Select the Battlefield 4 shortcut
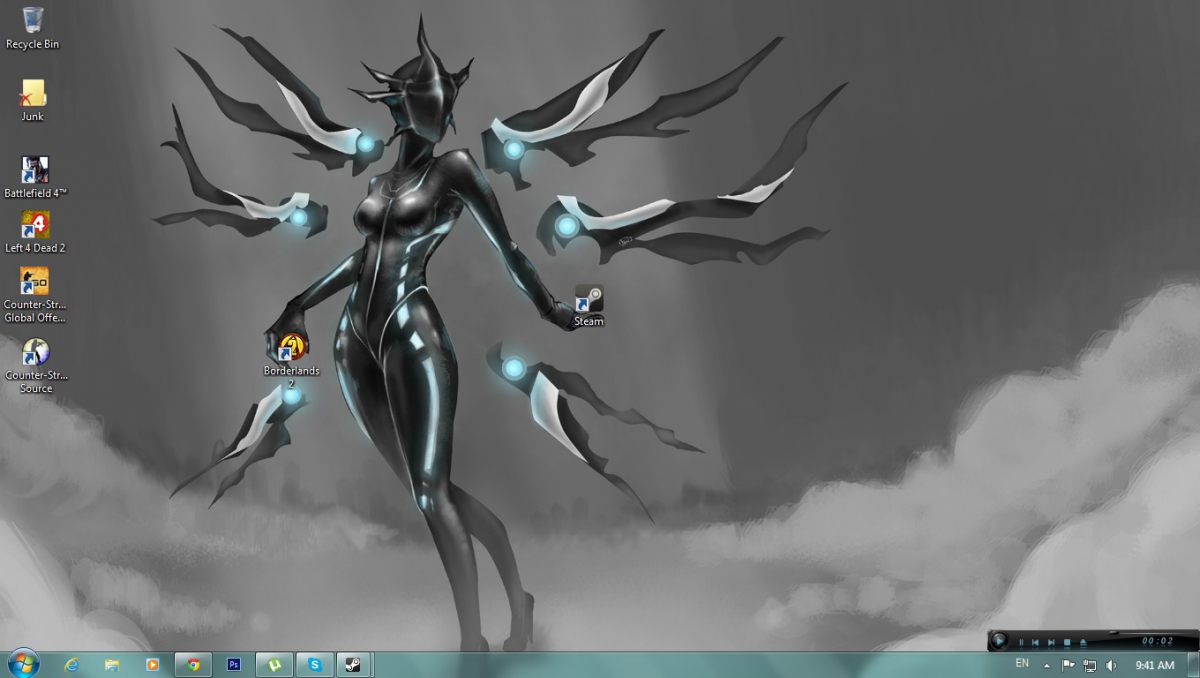Screen dimensions: 1200x678 click(x=35, y=176)
